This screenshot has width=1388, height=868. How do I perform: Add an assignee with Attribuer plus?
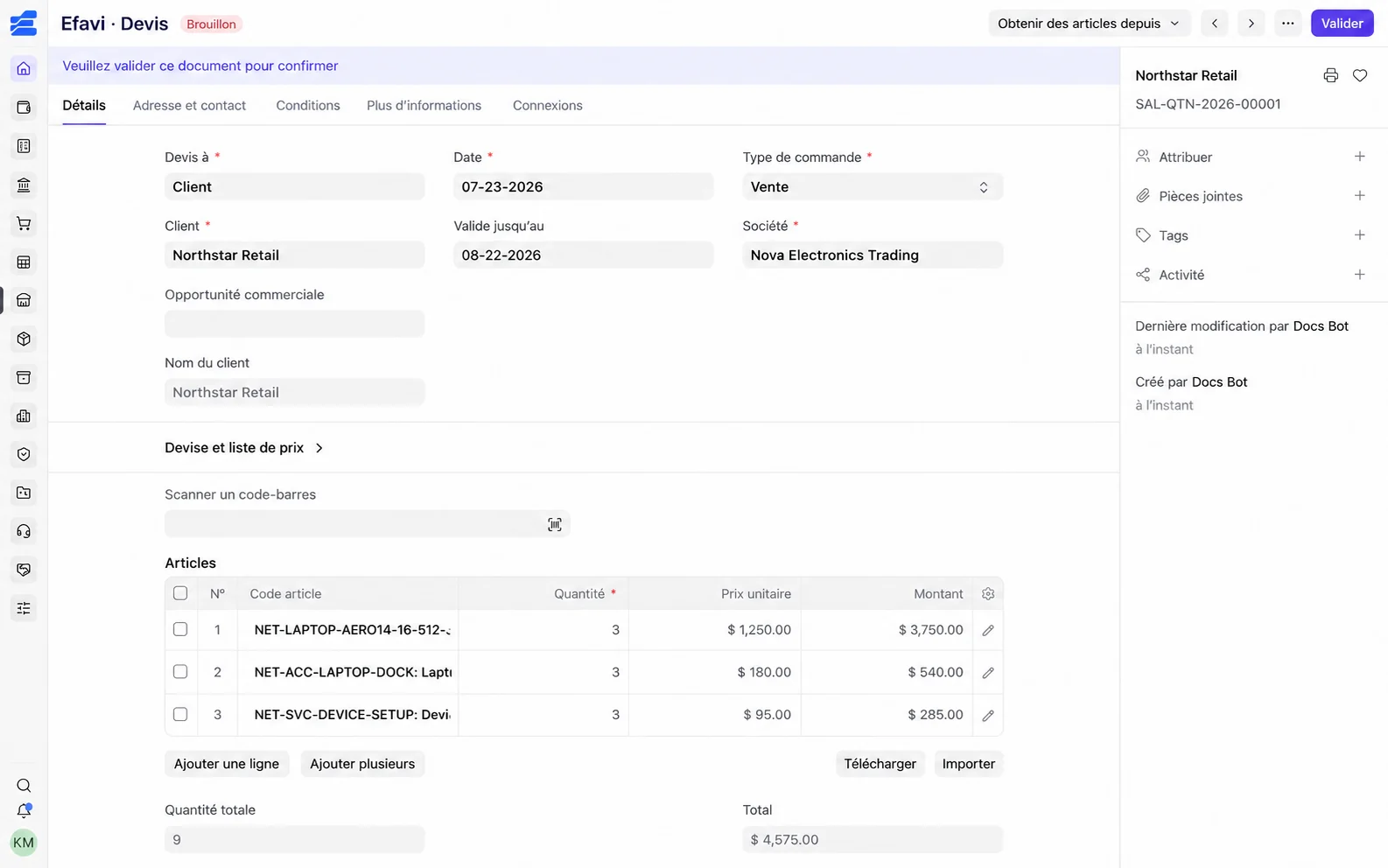pyautogui.click(x=1359, y=157)
